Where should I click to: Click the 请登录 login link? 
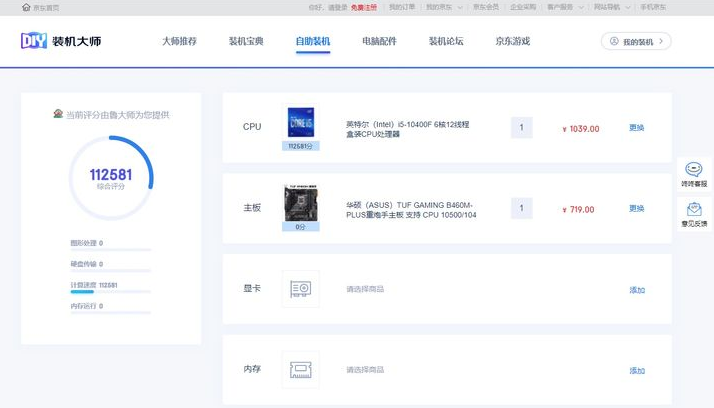(337, 7)
